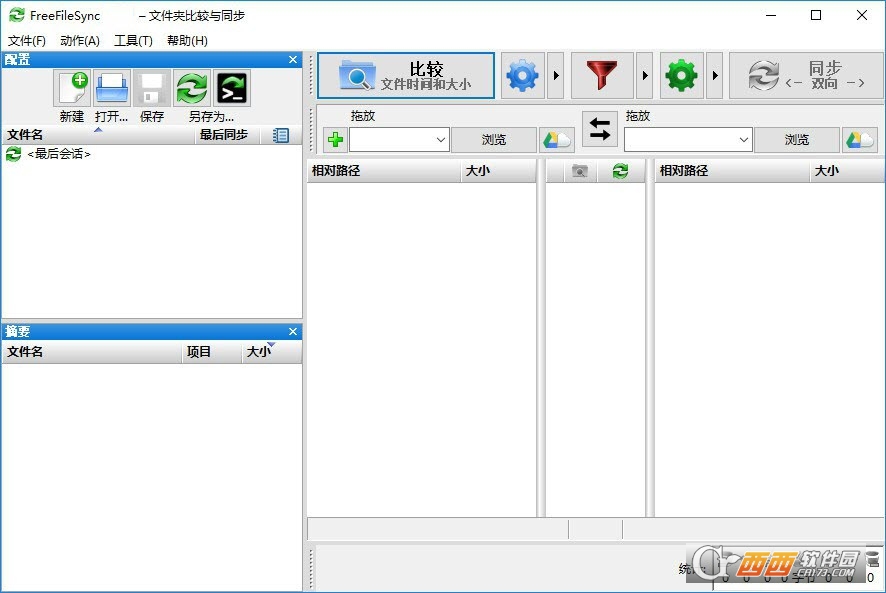Click the New configuration icon (新建)
Screen dimensions: 886x593
(x=72, y=89)
